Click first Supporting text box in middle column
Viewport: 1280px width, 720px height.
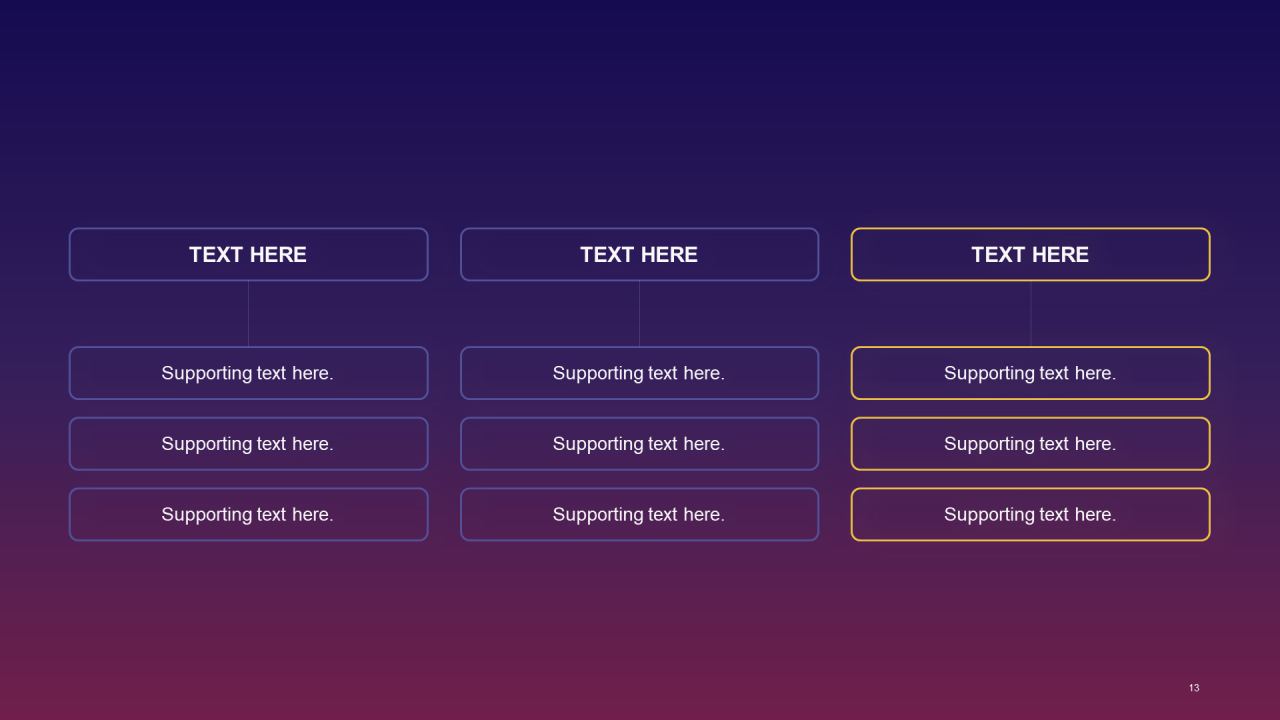639,373
